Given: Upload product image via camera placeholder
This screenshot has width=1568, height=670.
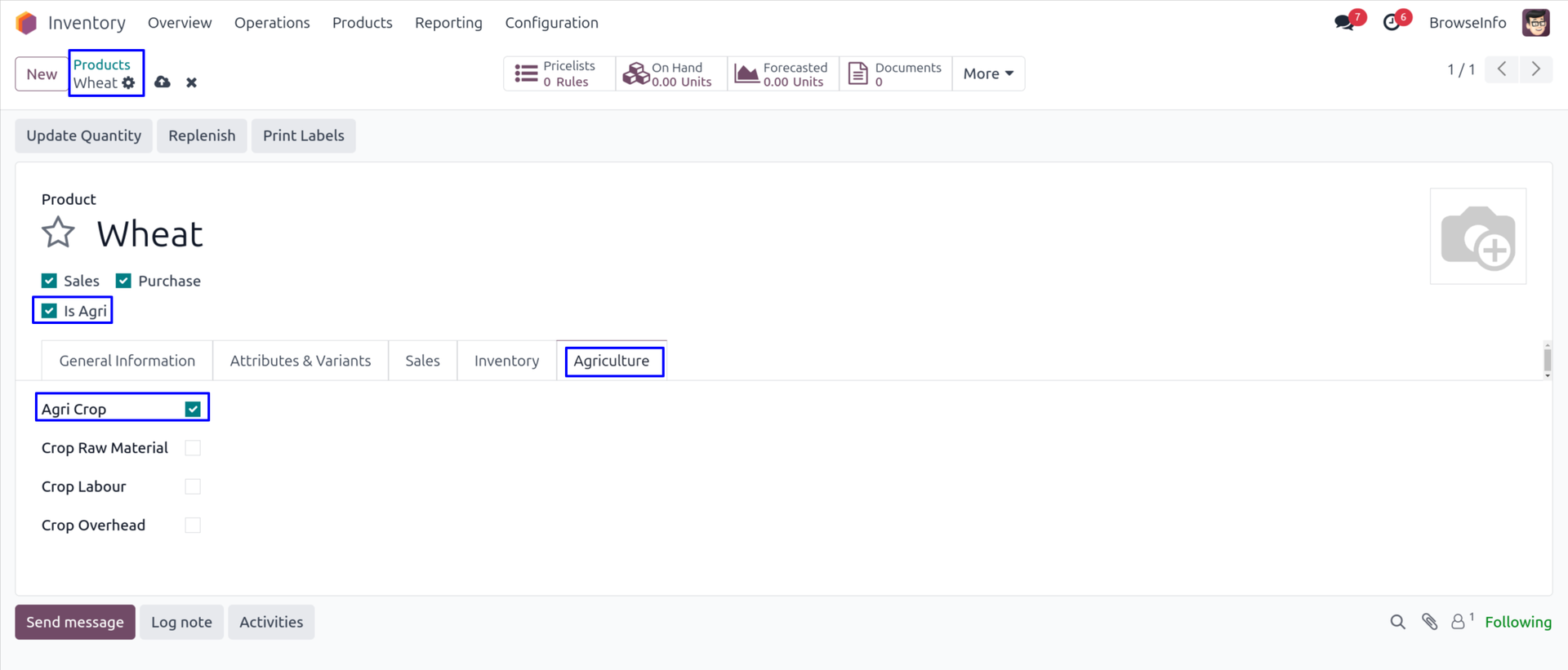Looking at the screenshot, I should pos(1477,237).
